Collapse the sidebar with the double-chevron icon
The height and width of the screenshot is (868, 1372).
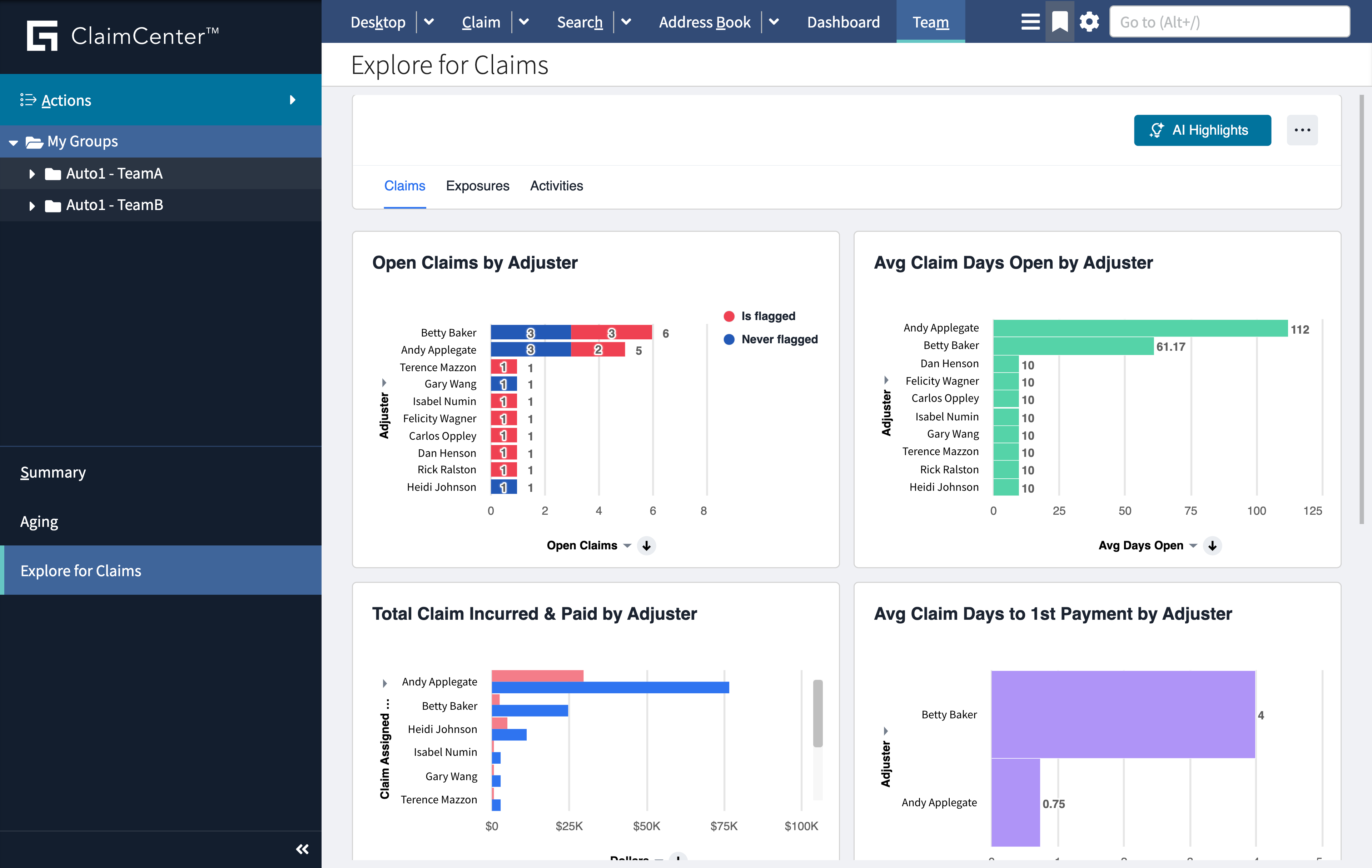(303, 849)
